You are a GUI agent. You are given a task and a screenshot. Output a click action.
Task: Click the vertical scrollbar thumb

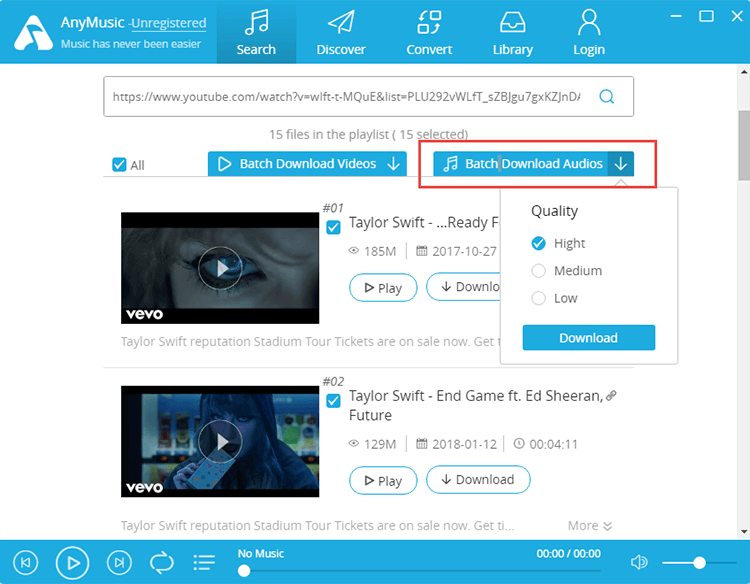(744, 145)
